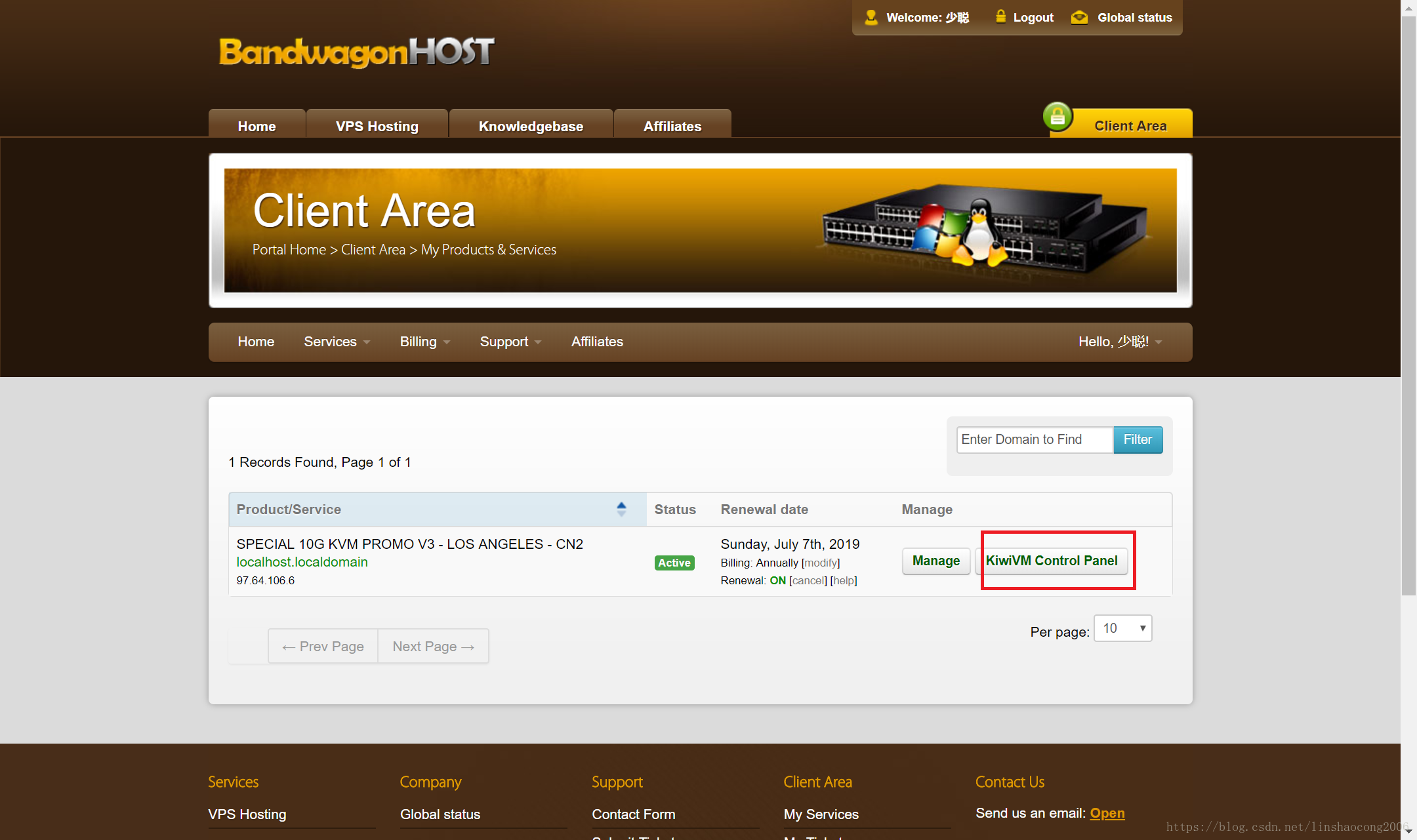The image size is (1417, 840).
Task: Click the cancel renewal link
Action: point(808,580)
